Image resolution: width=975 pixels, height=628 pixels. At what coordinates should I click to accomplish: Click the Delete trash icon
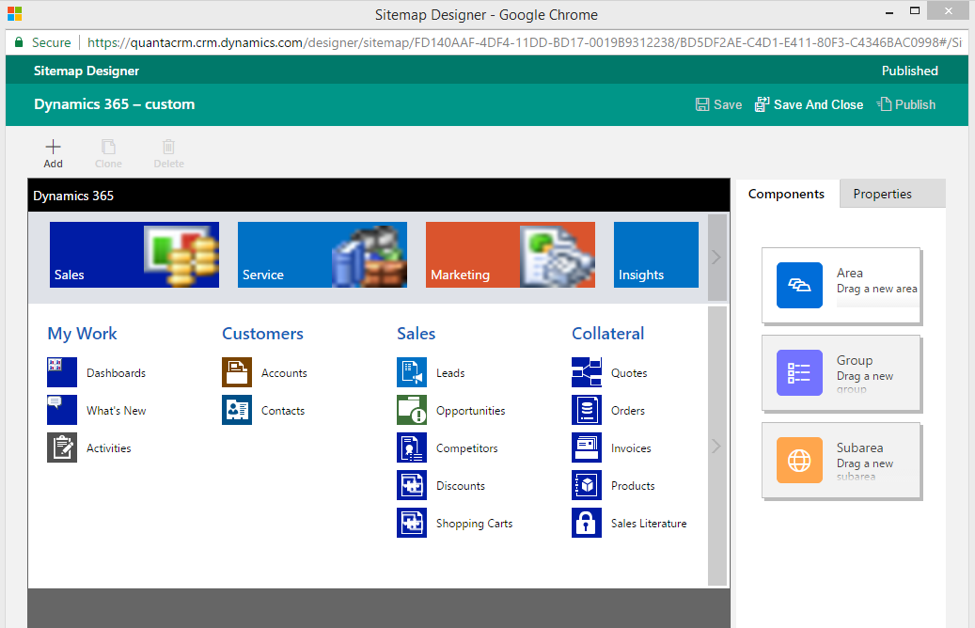point(169,147)
